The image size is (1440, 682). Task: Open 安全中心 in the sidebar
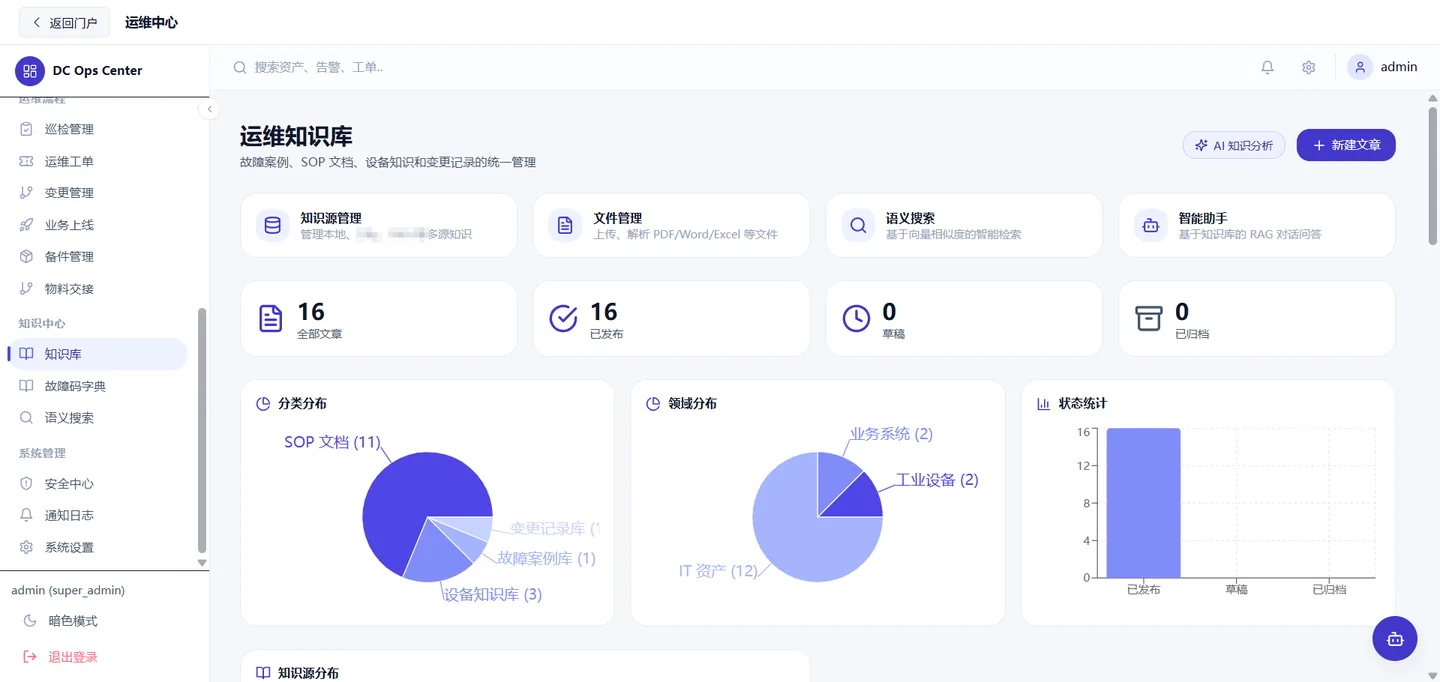[96, 484]
